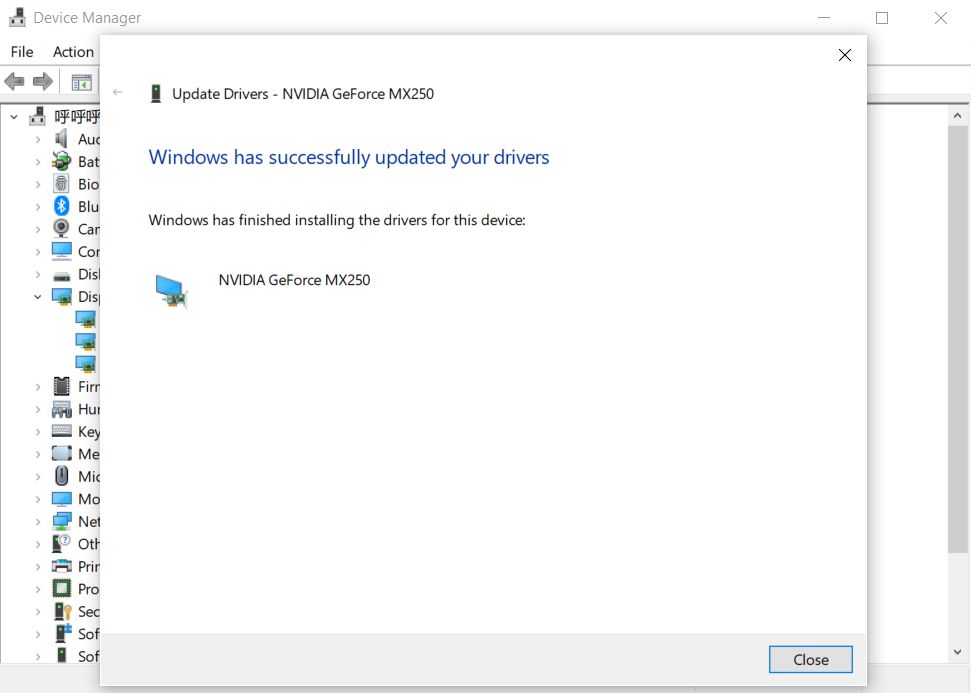The width and height of the screenshot is (971, 693).
Task: Click the back arrow in Update Drivers dialog
Action: [x=118, y=92]
